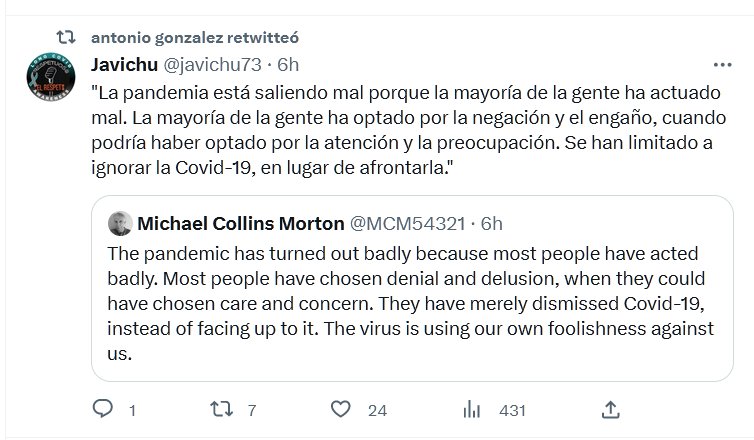The width and height of the screenshot is (754, 440).
Task: Like the tweet with the heart icon
Action: [x=342, y=409]
